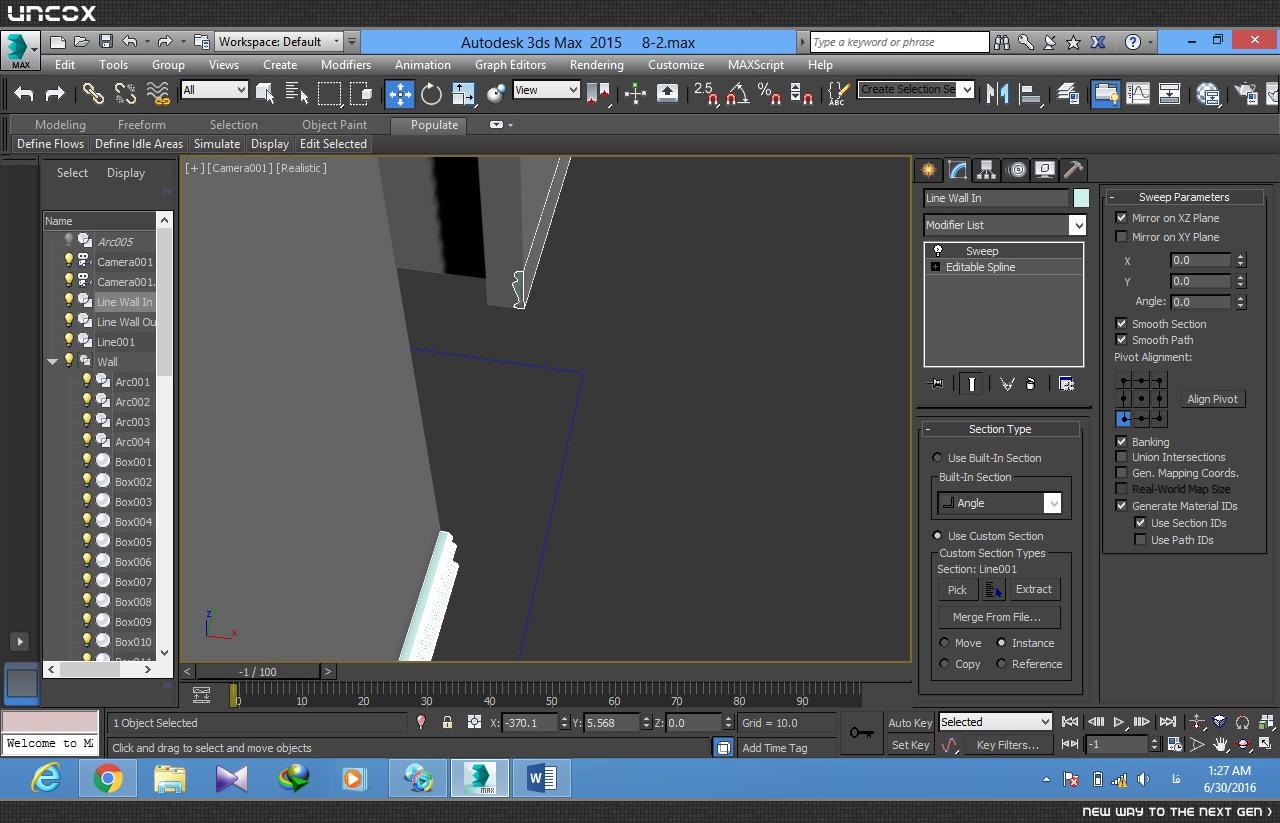Toggle the Angle Snap icon
The height and width of the screenshot is (823, 1280).
pos(737,94)
